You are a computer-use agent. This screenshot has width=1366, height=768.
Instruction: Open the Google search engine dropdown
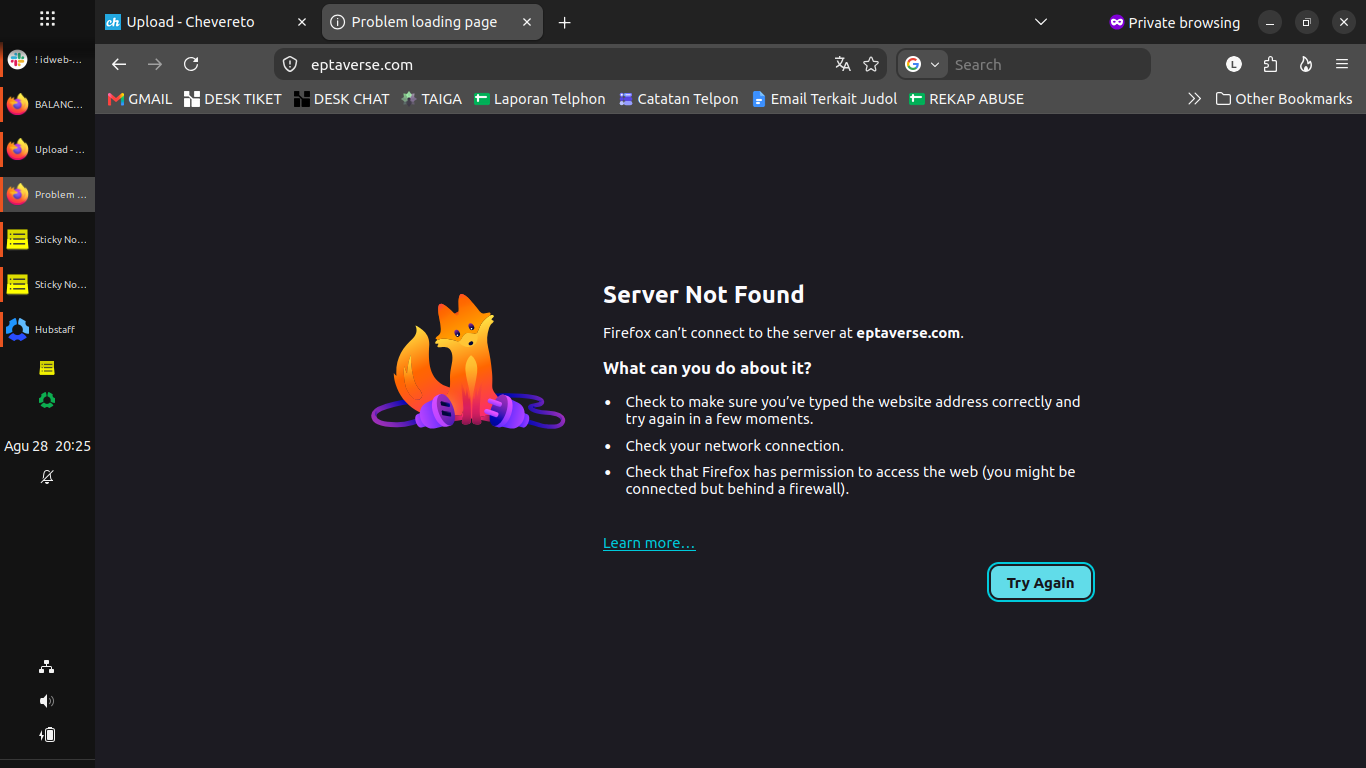point(923,64)
